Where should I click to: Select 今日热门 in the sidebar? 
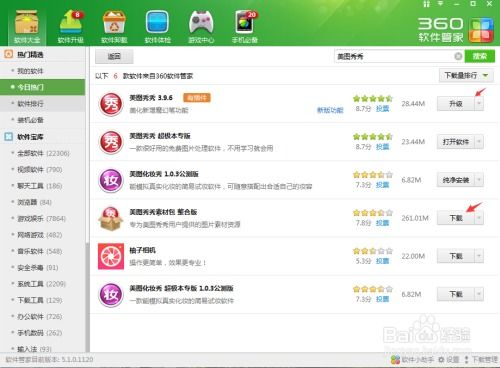[x=43, y=87]
